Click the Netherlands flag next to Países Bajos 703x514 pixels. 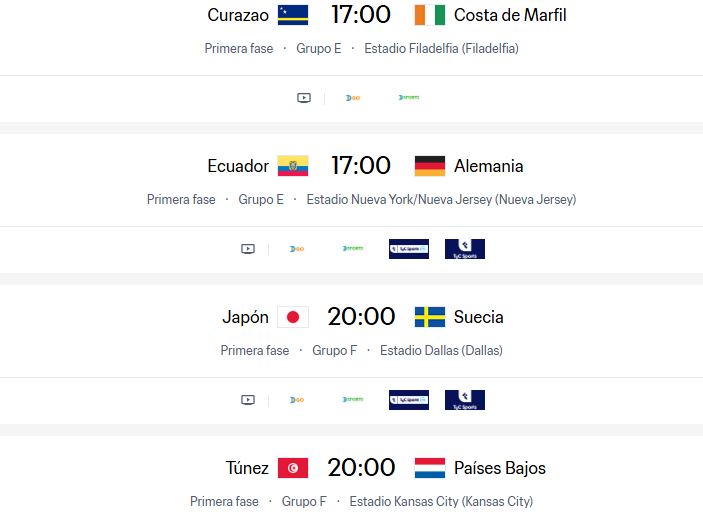pos(430,468)
